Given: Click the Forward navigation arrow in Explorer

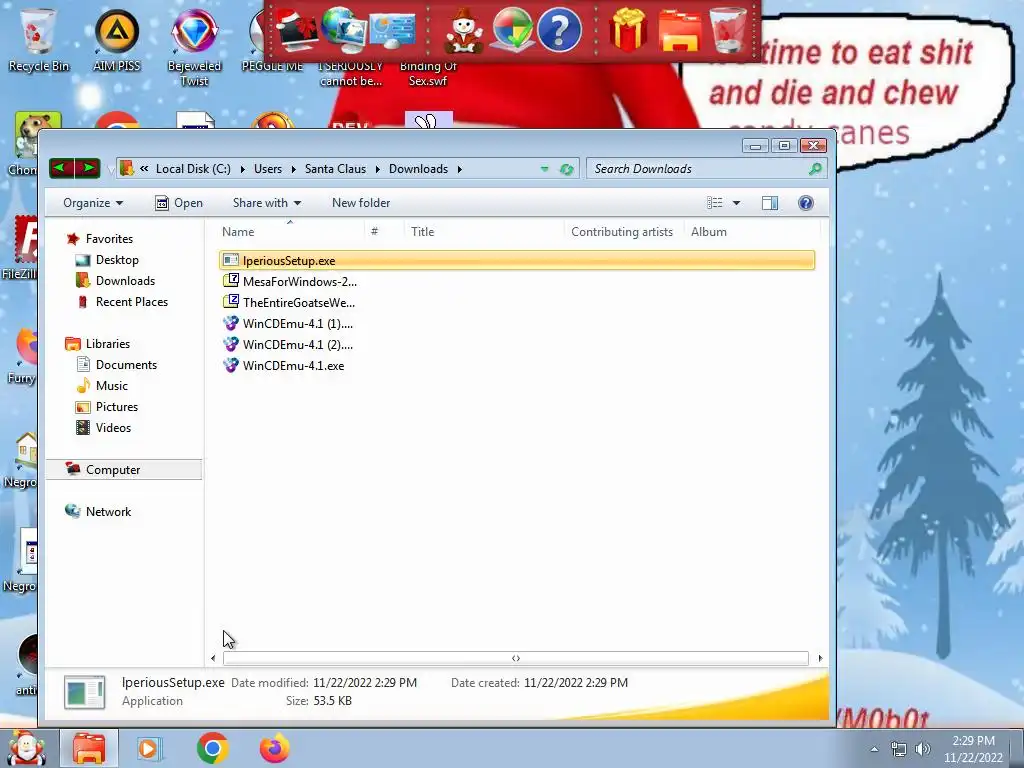Looking at the screenshot, I should pyautogui.click(x=88, y=168).
